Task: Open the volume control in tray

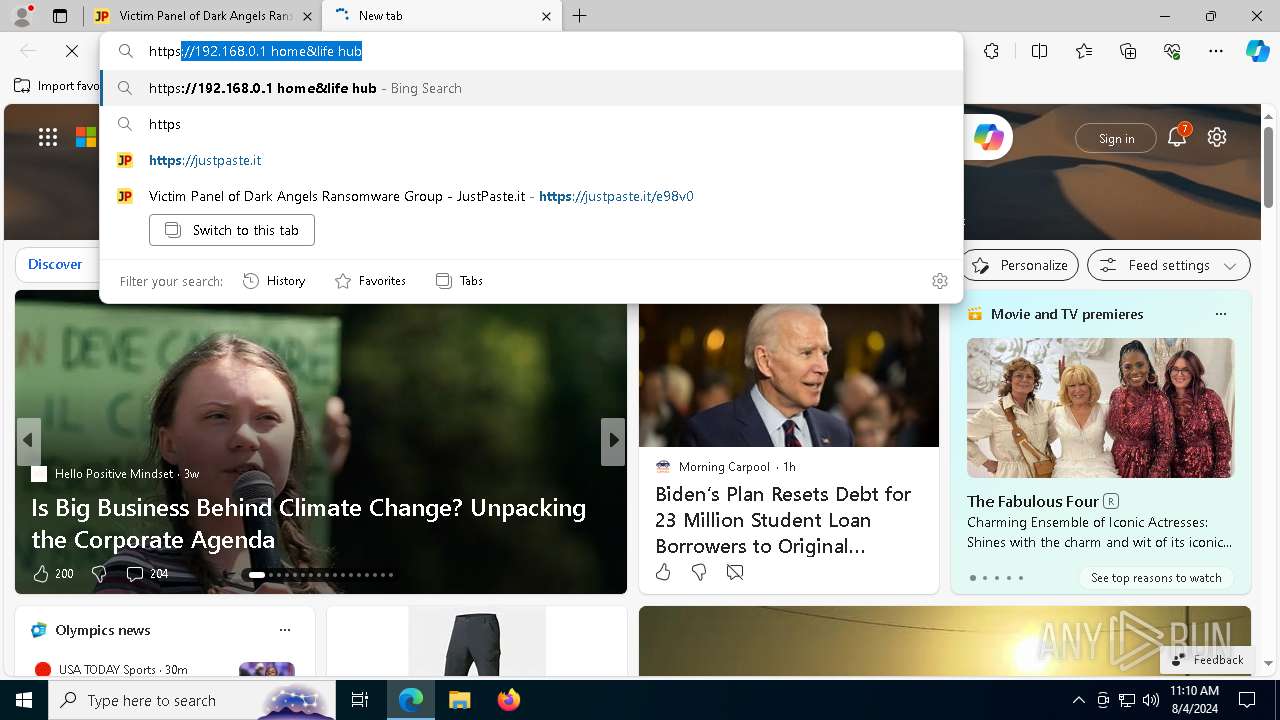Action: point(1151,700)
